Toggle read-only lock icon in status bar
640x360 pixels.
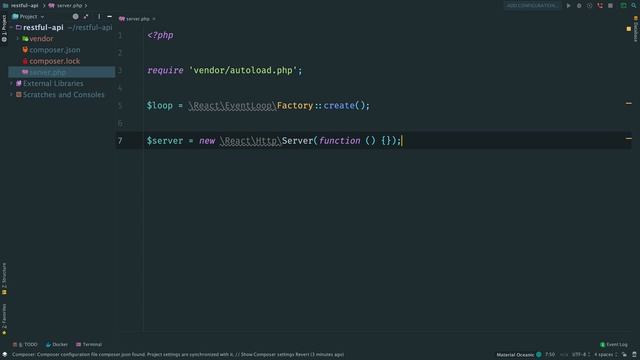point(624,355)
